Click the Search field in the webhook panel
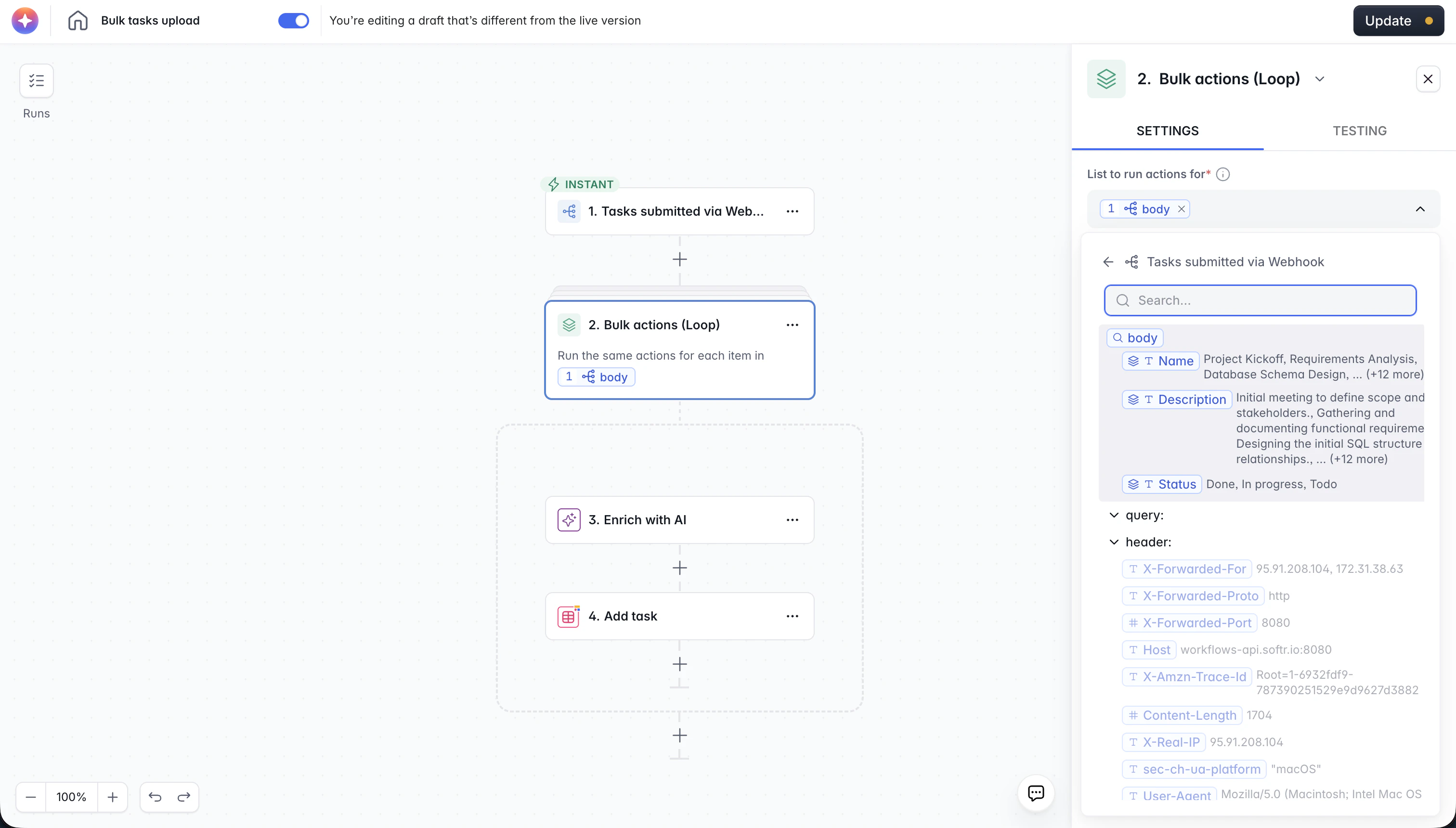1456x828 pixels. tap(1259, 300)
